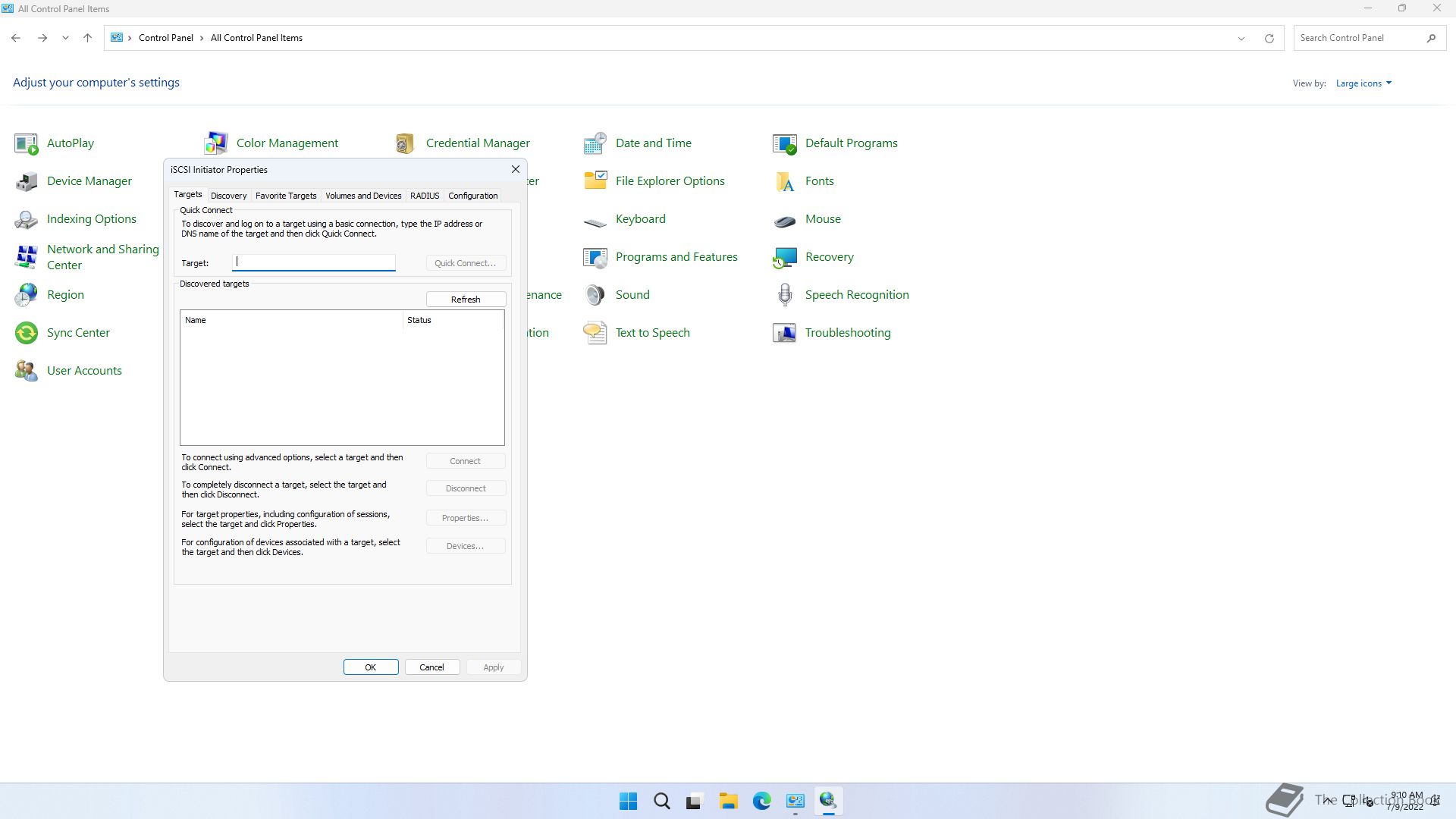Launch Microsoft Edge from taskbar
1456x819 pixels.
[761, 801]
